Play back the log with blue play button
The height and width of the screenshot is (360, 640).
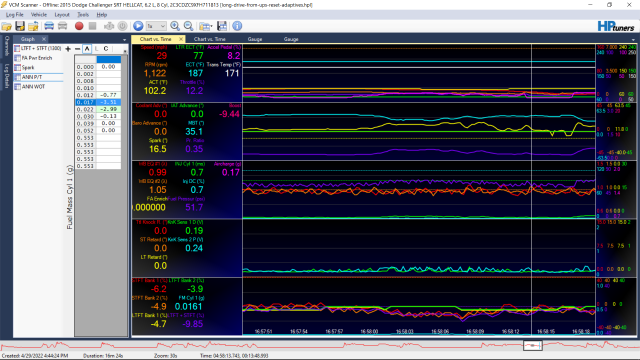click(138, 26)
